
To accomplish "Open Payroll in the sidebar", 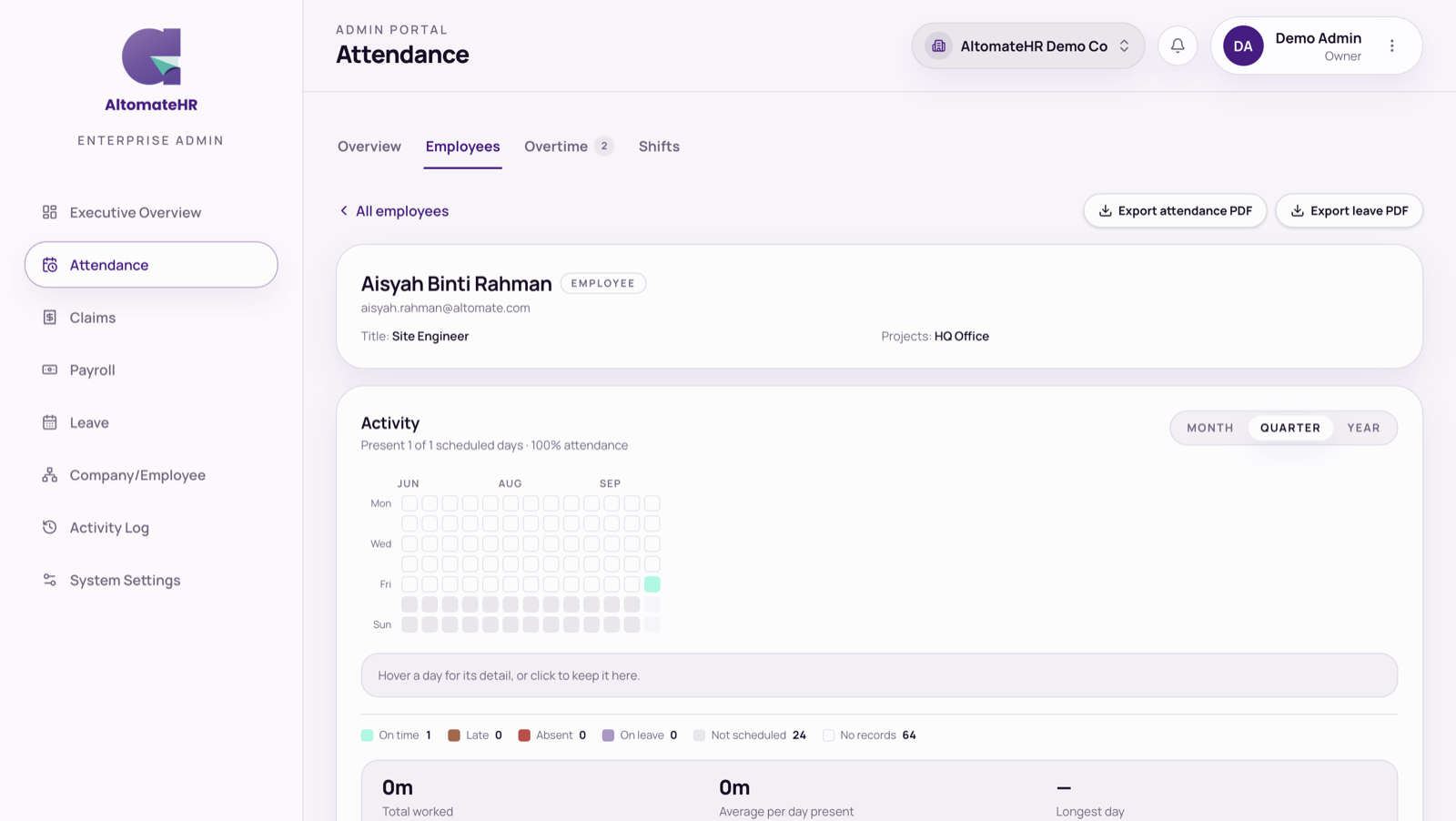I will coord(151,370).
